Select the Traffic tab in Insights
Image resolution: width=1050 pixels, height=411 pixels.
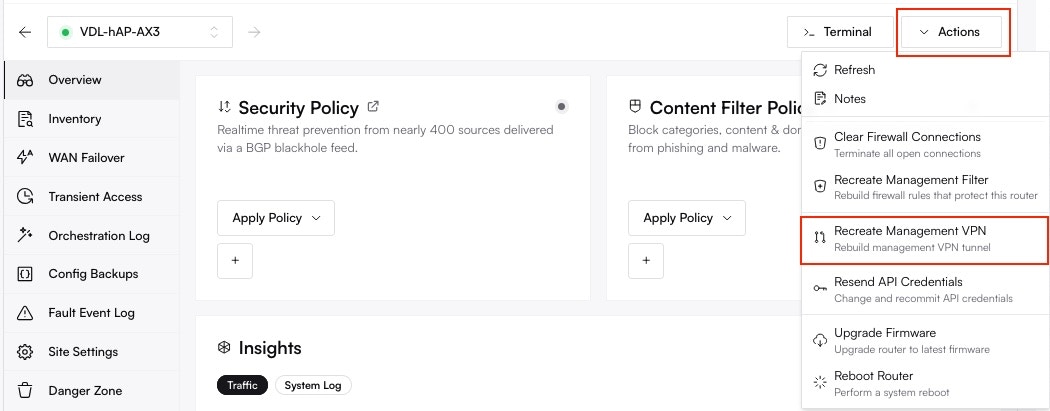coord(242,385)
